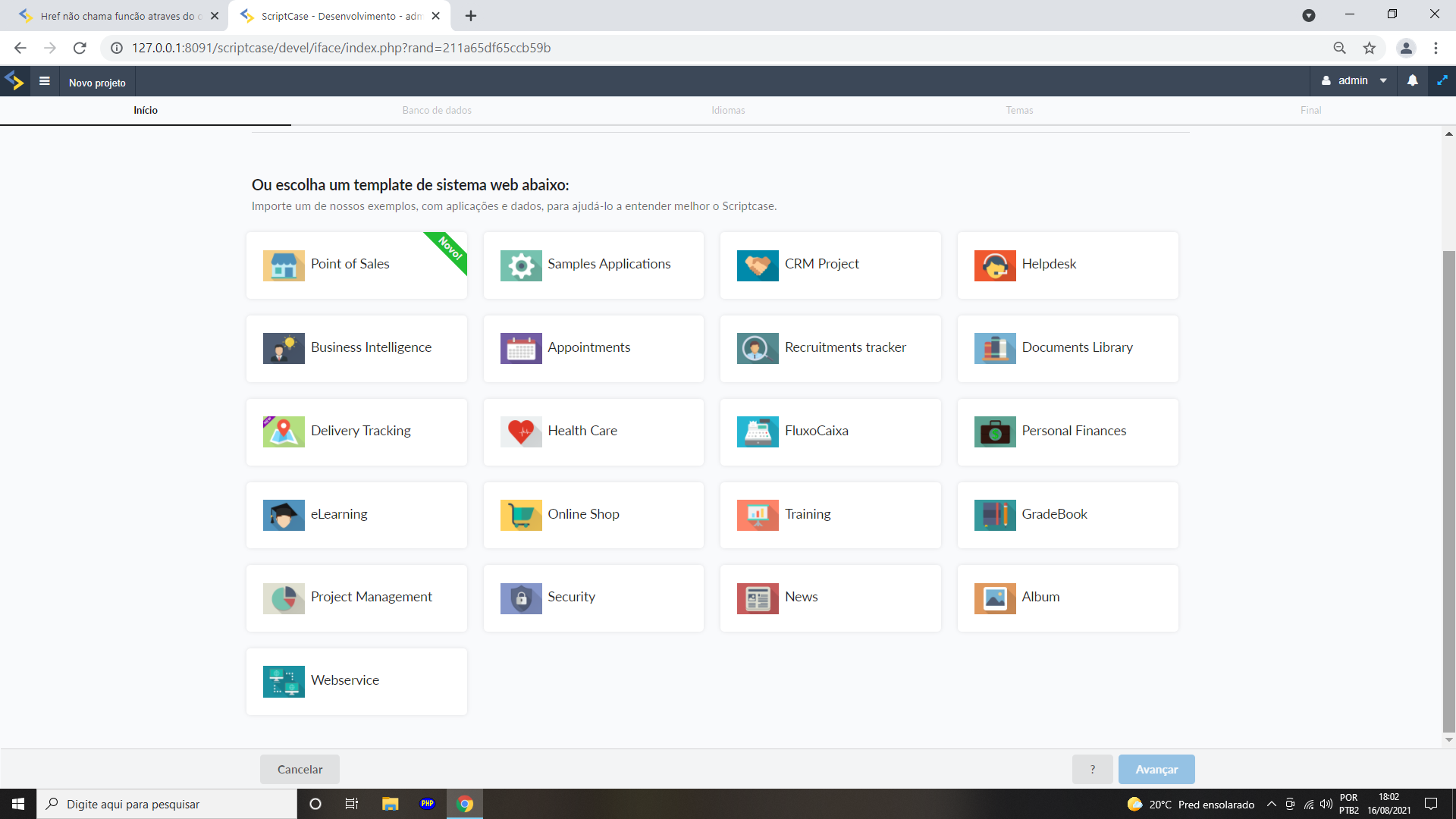Open a new browser tab
Screen dimensions: 1456x819
click(x=470, y=16)
